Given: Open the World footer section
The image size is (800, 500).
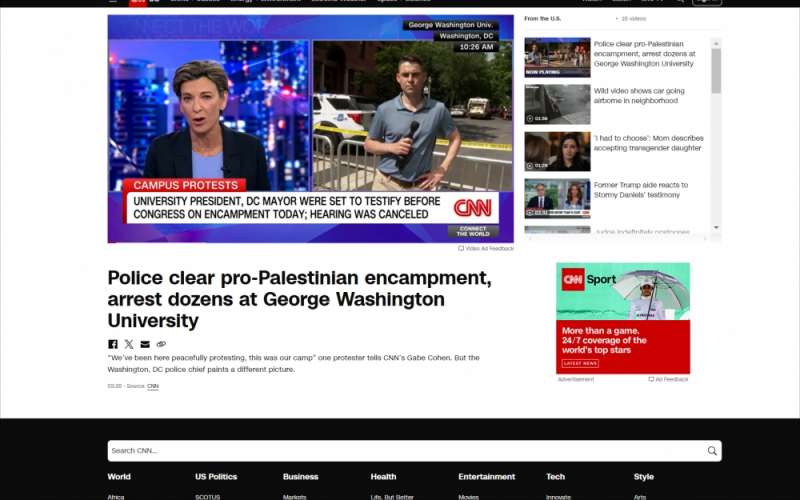Looking at the screenshot, I should (x=119, y=477).
